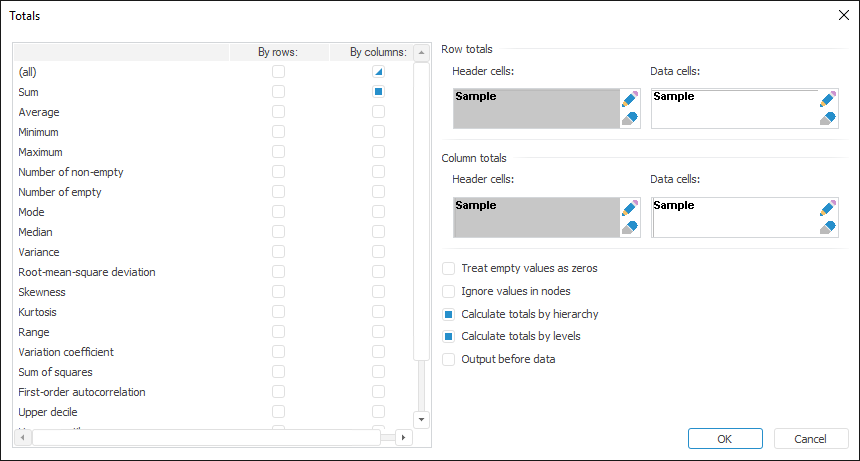Click pencil icon for Column totals header cells
The width and height of the screenshot is (860, 461).
[x=629, y=208]
